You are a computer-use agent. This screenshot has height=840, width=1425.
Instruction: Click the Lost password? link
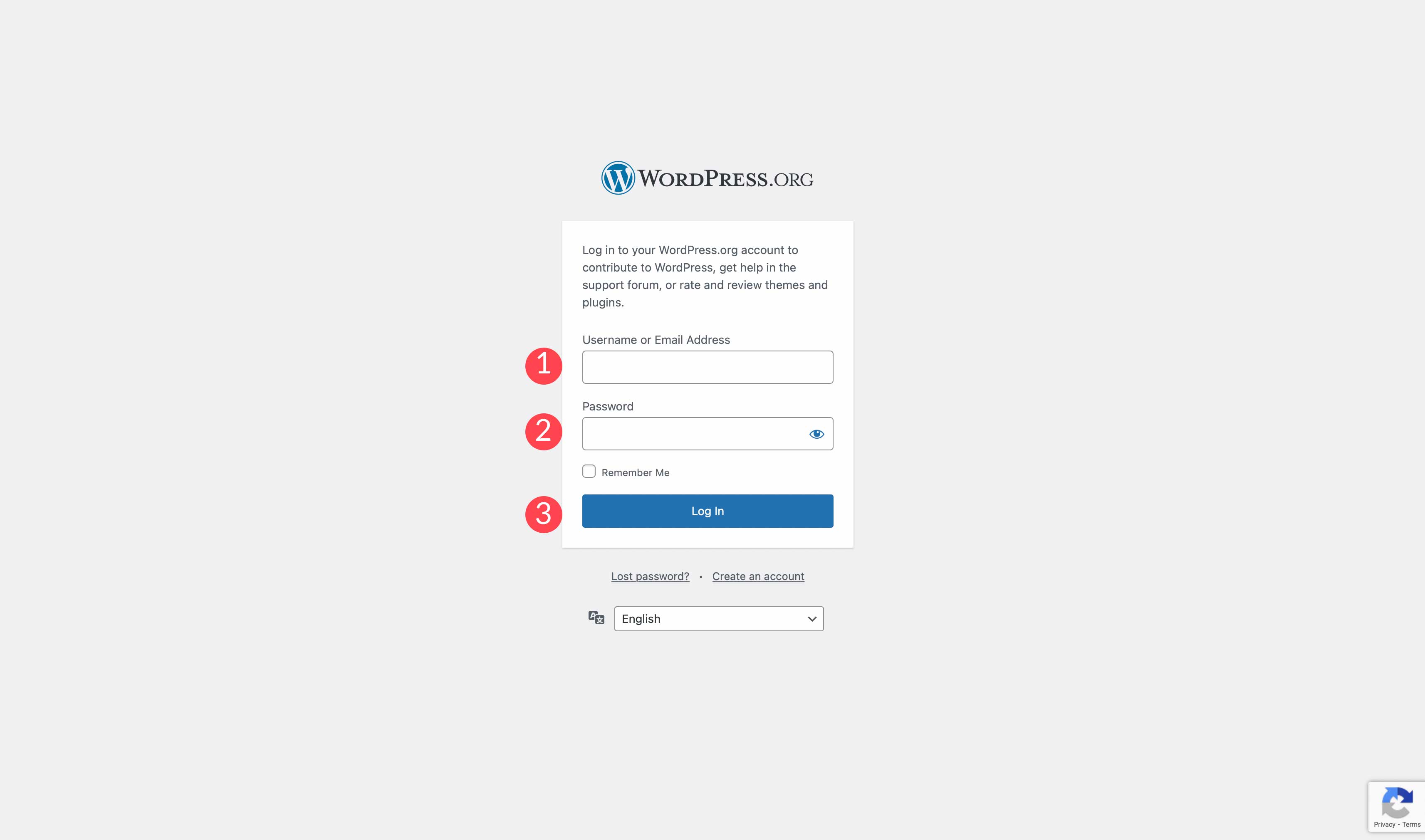650,576
